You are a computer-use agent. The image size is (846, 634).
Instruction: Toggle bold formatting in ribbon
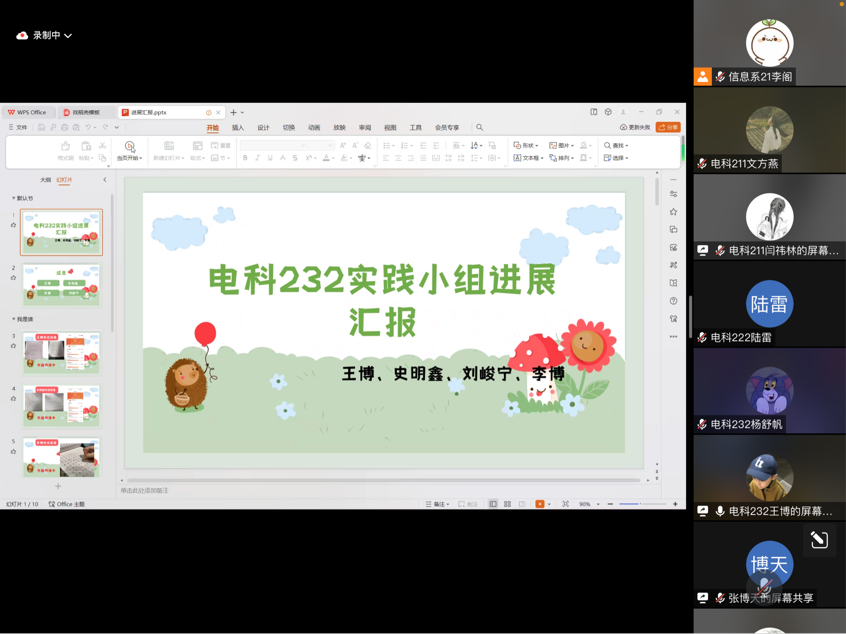[x=245, y=158]
